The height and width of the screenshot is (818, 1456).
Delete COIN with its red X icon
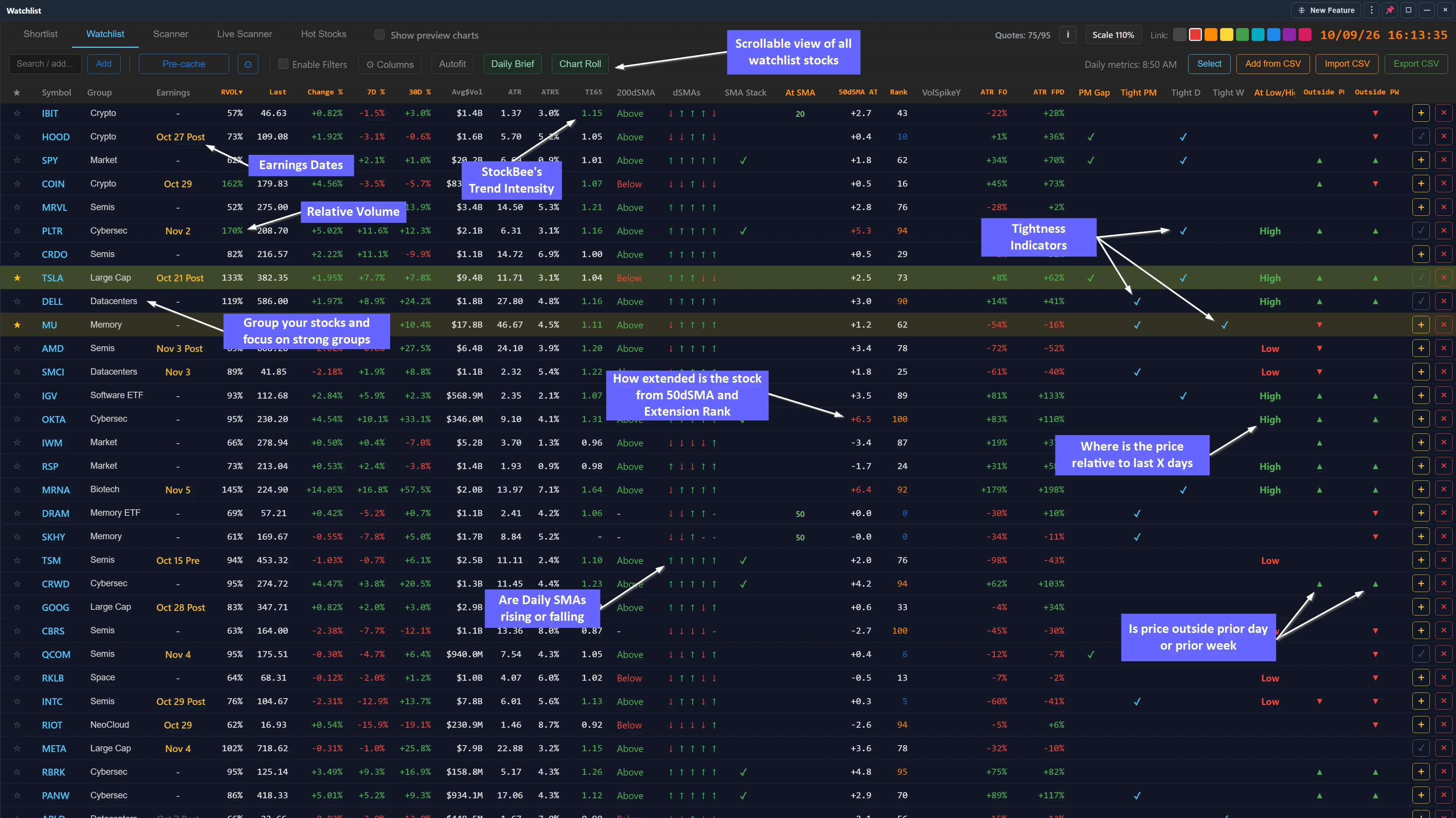click(1443, 184)
